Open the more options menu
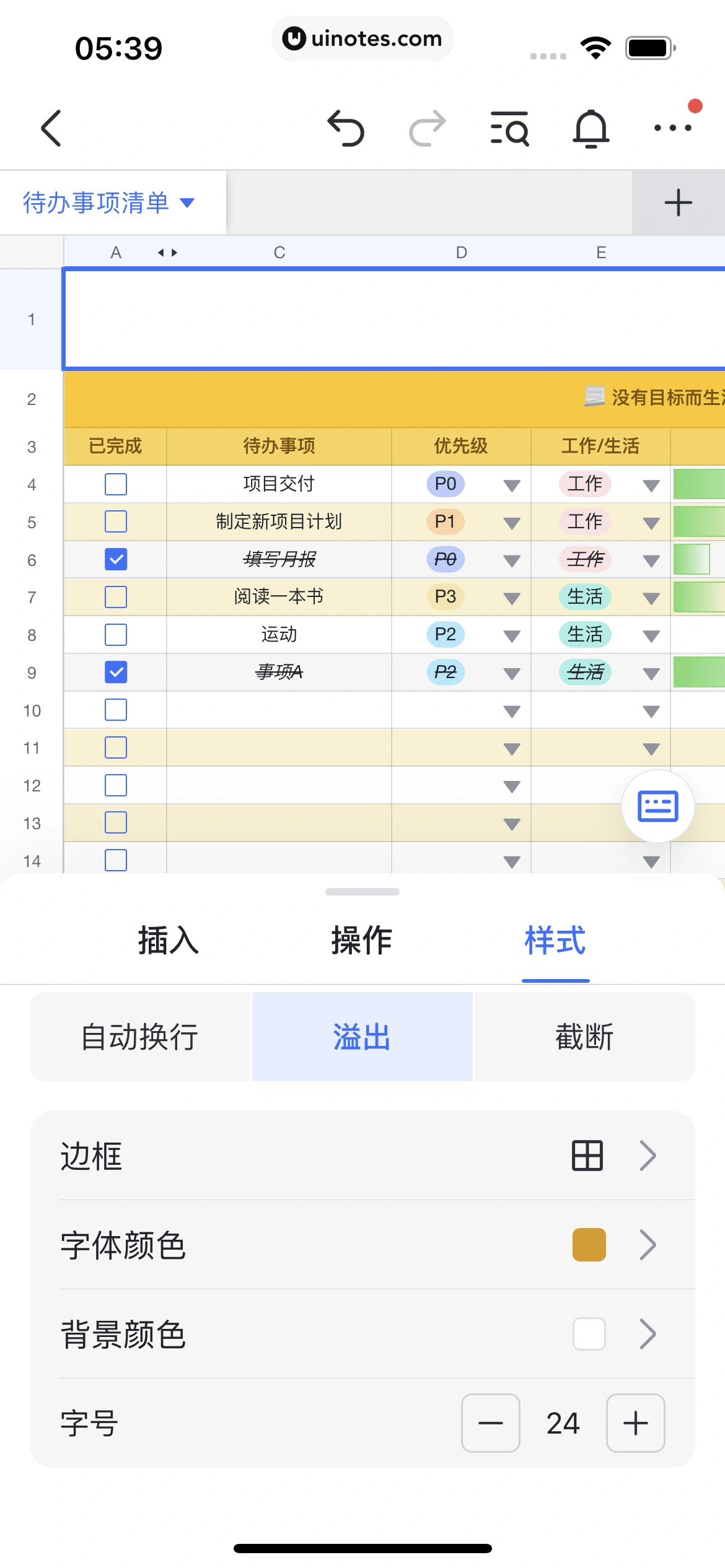725x1568 pixels. 673,128
